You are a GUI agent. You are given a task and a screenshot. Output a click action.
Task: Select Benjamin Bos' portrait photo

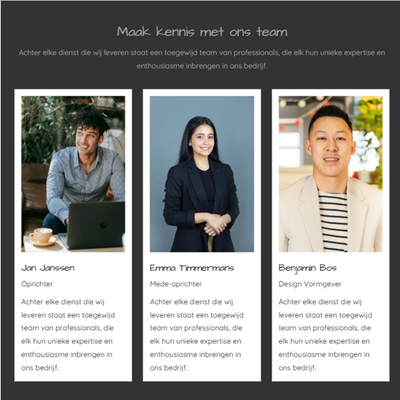click(x=330, y=174)
